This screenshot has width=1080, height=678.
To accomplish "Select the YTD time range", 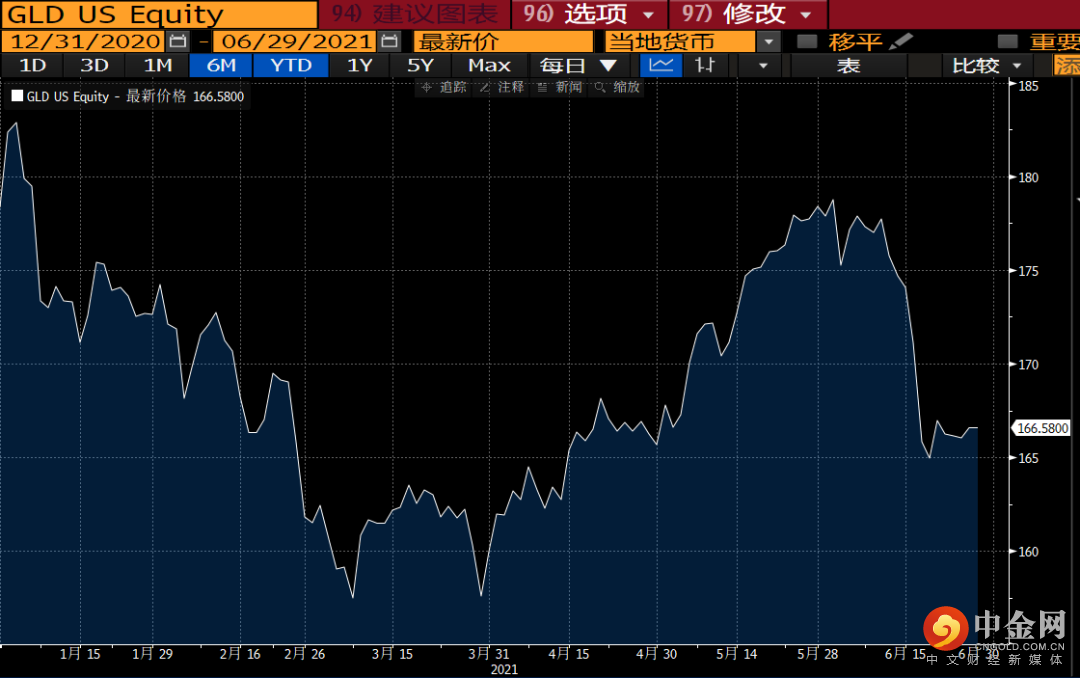I will tap(291, 65).
